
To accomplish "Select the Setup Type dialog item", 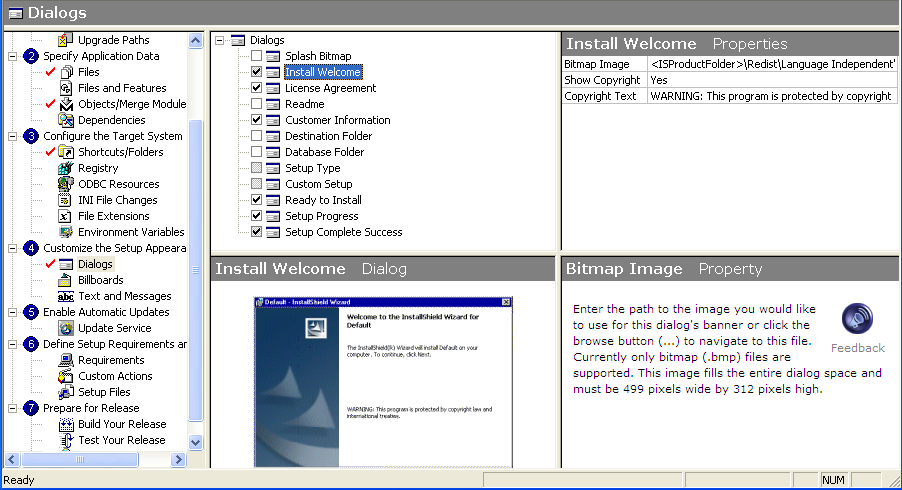I will 312,168.
